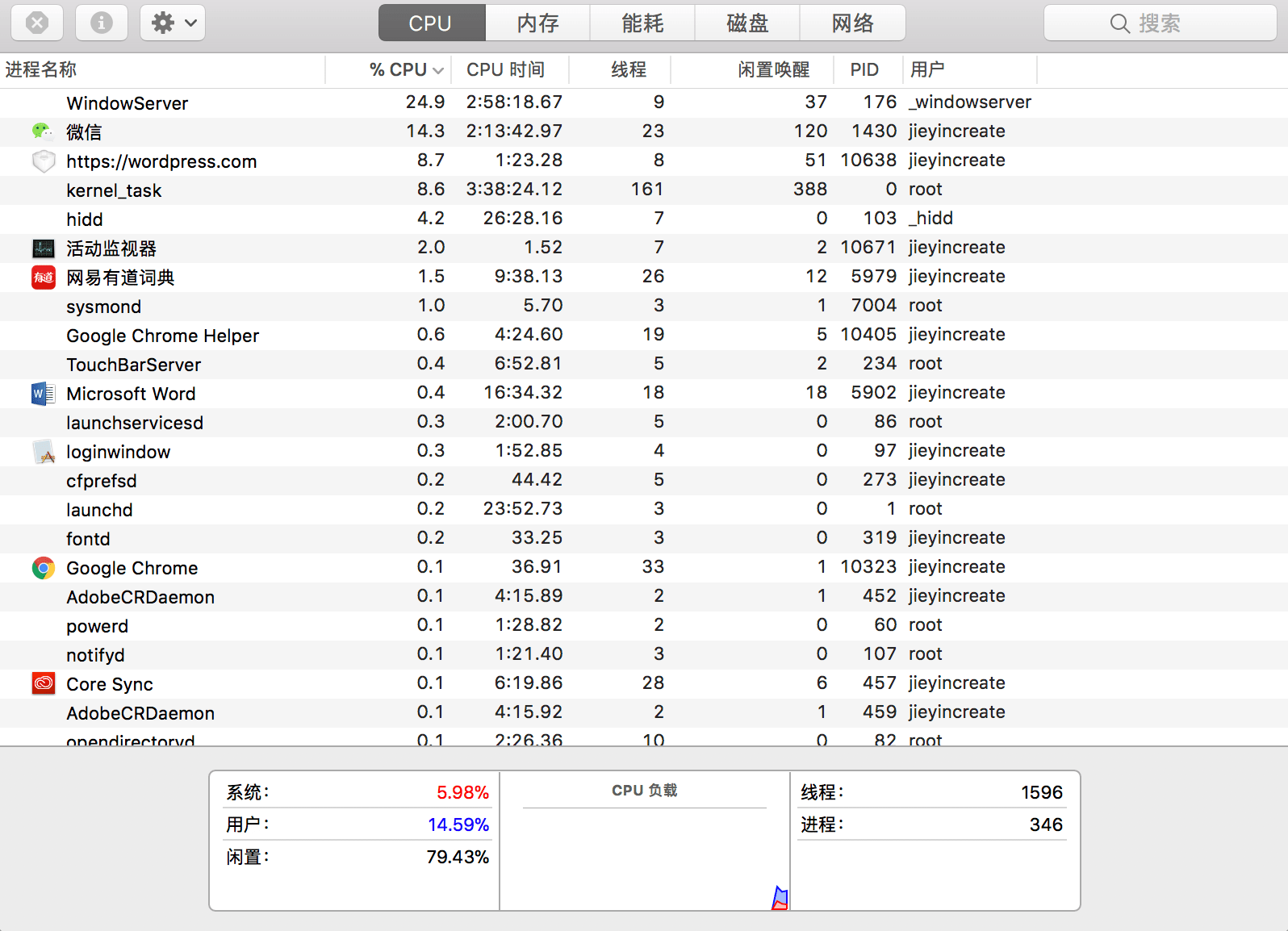
Task: Select AdobeCRDaemon with PID 452
Action: (140, 597)
